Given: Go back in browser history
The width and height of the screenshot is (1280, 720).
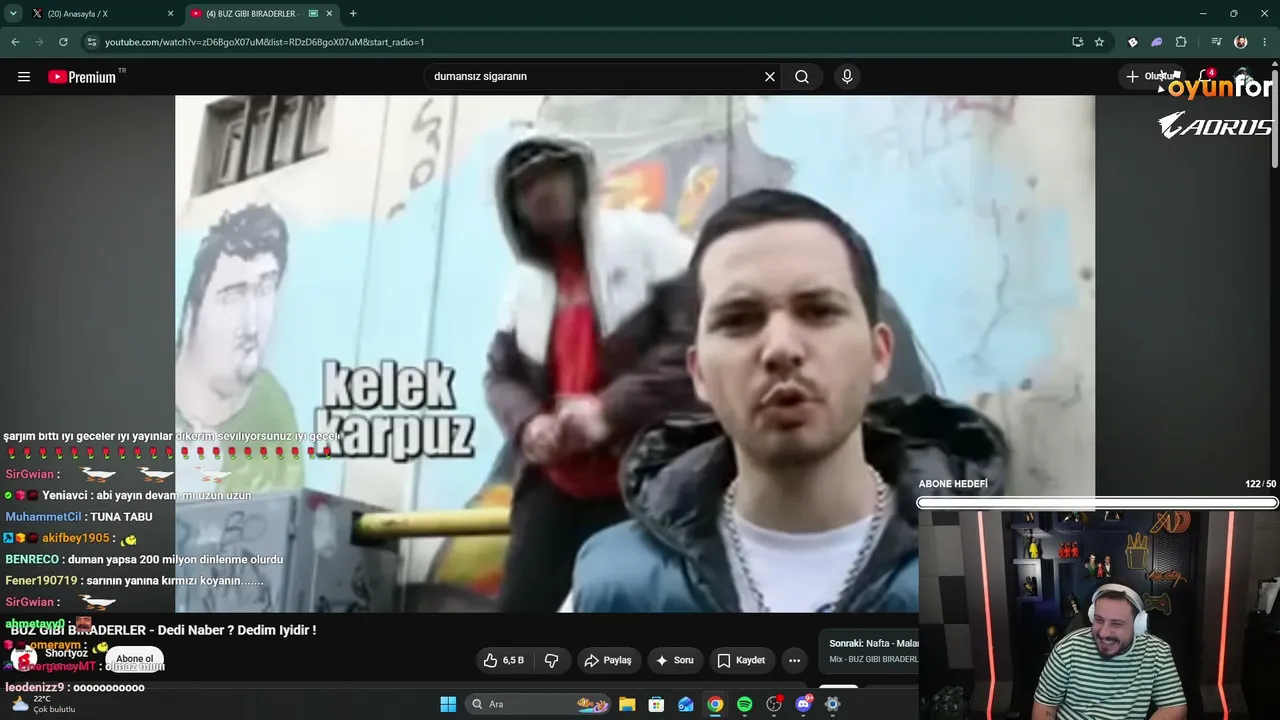Looking at the screenshot, I should [x=15, y=42].
